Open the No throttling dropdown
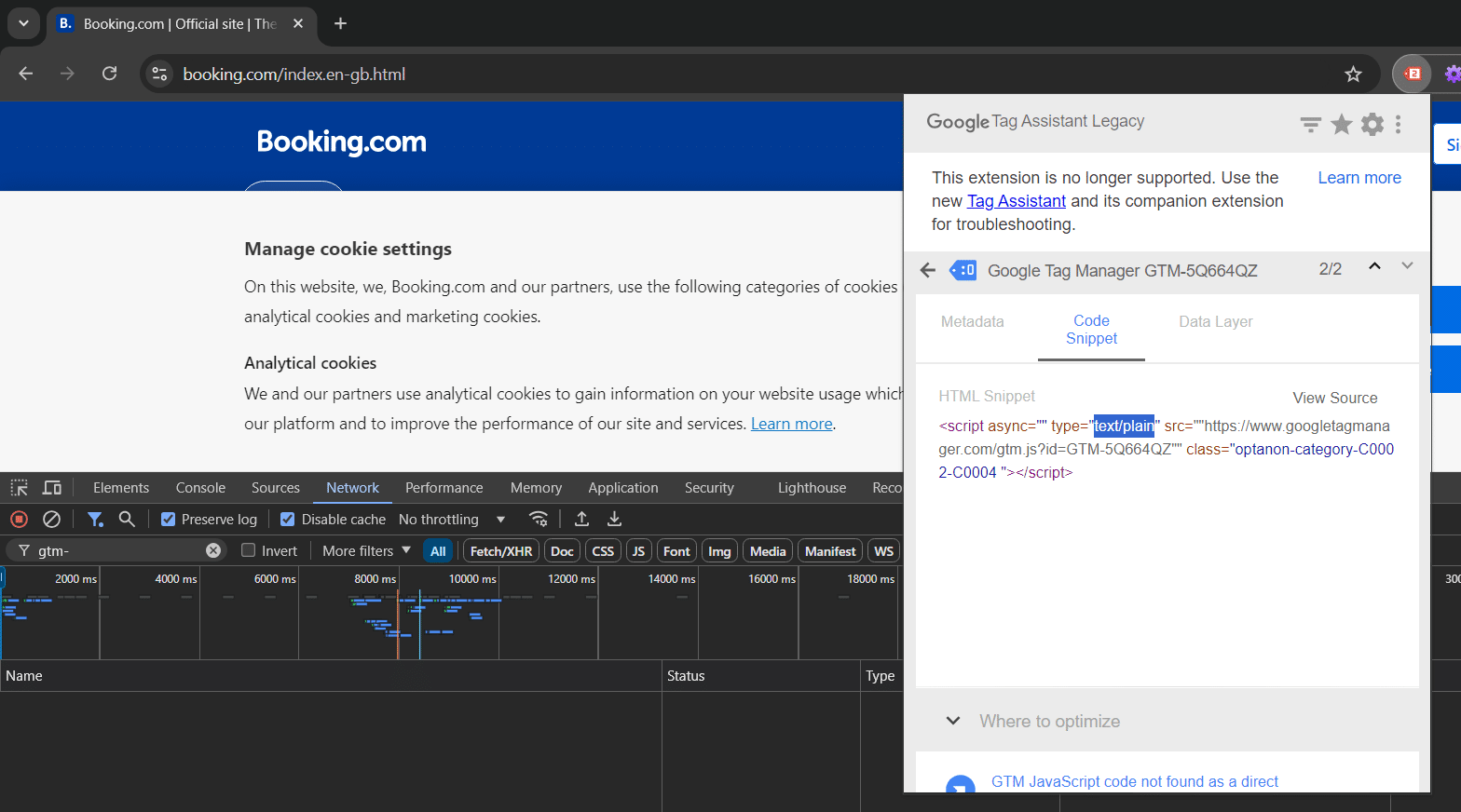 click(x=452, y=520)
